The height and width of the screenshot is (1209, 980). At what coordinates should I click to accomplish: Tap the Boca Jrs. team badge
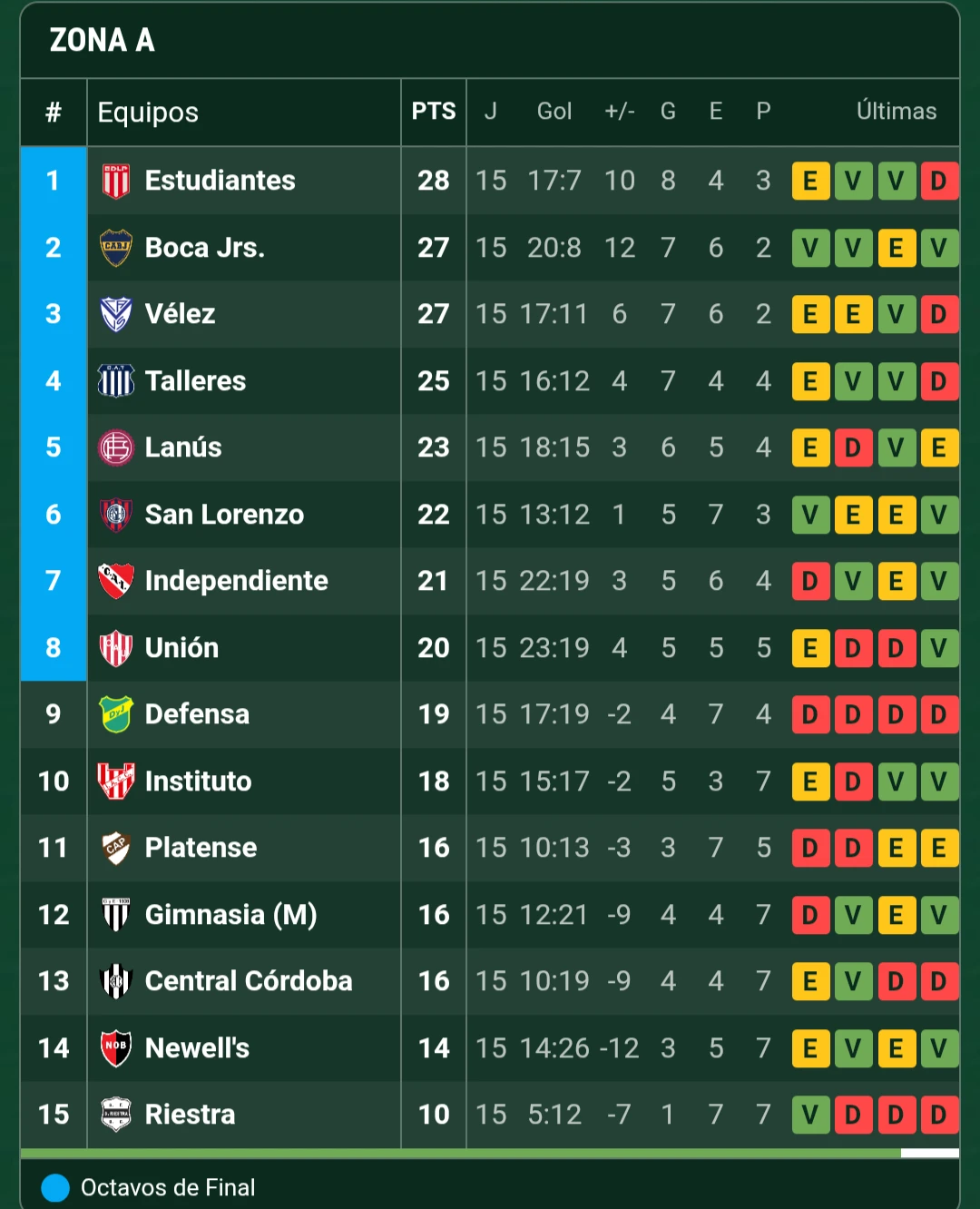click(x=115, y=248)
